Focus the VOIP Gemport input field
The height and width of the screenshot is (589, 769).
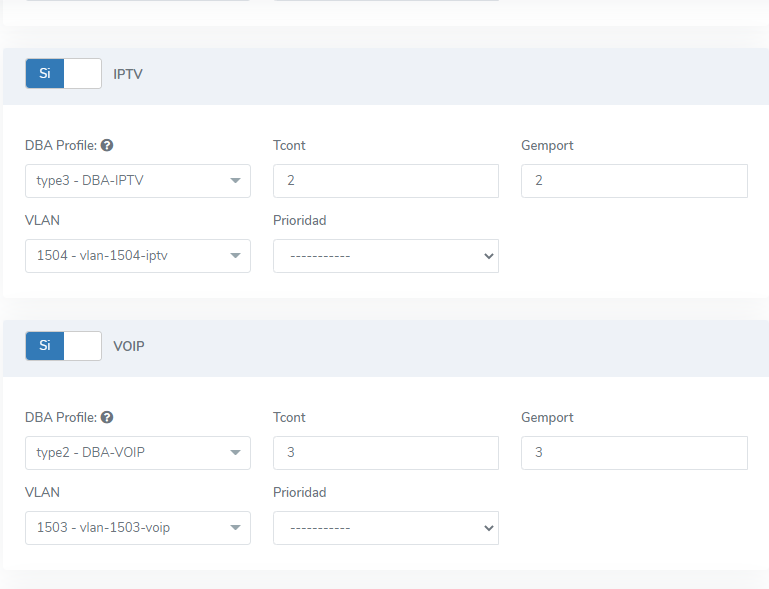[634, 453]
